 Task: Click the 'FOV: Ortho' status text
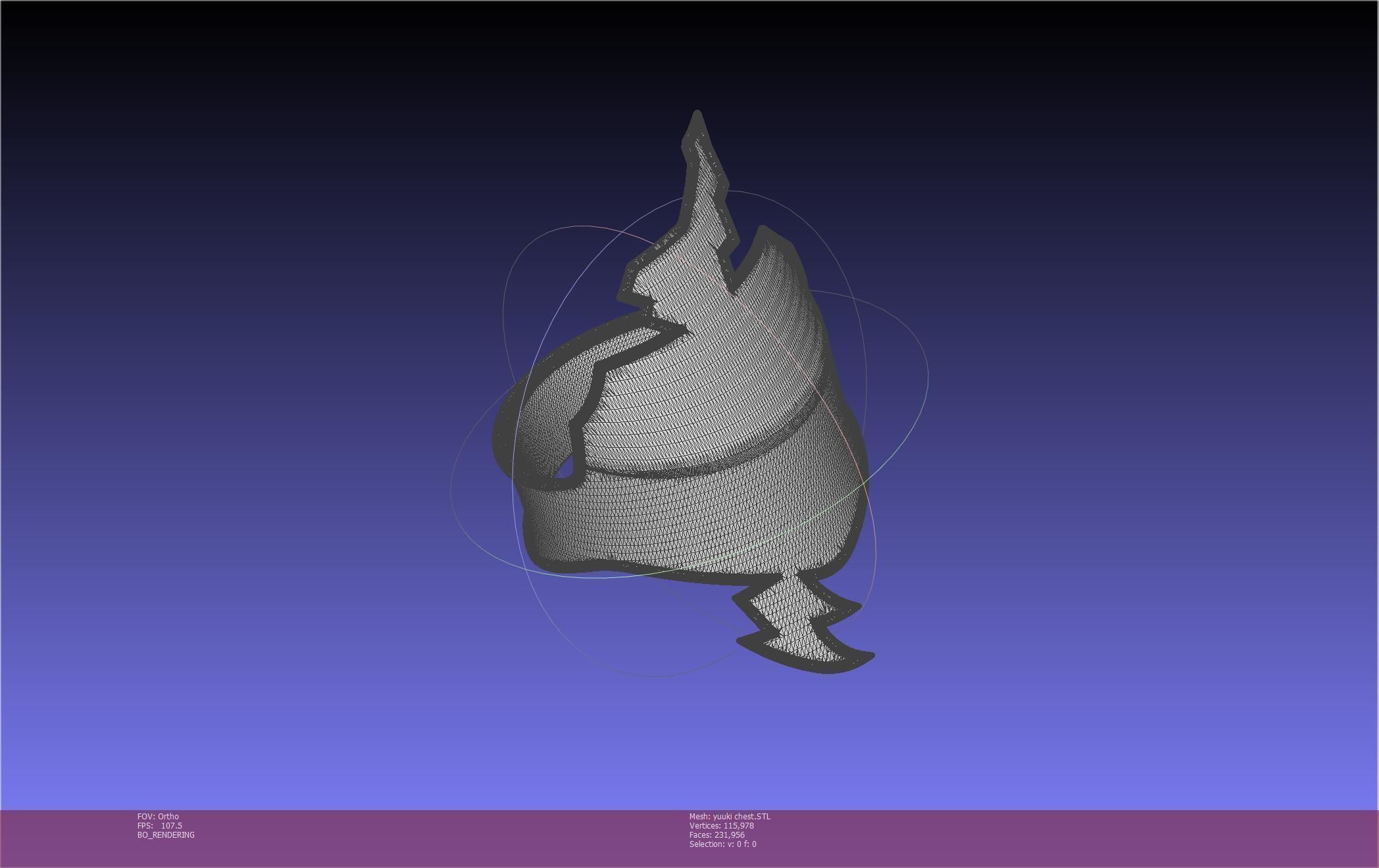pyautogui.click(x=158, y=817)
